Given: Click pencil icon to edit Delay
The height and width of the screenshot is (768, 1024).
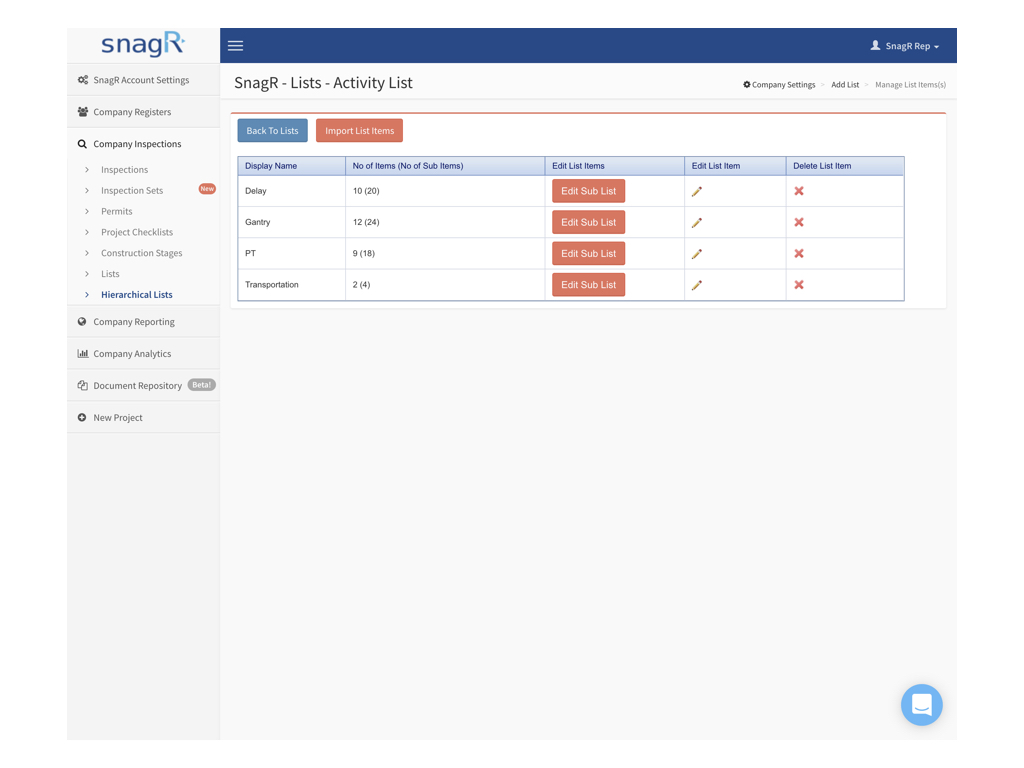Looking at the screenshot, I should coord(697,191).
